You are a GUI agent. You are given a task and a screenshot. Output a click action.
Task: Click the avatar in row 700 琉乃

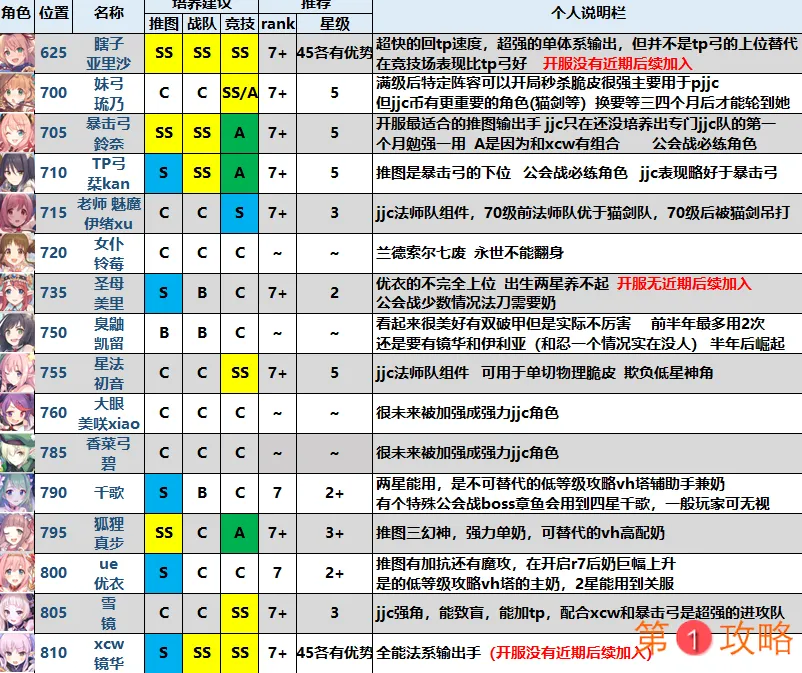17,93
